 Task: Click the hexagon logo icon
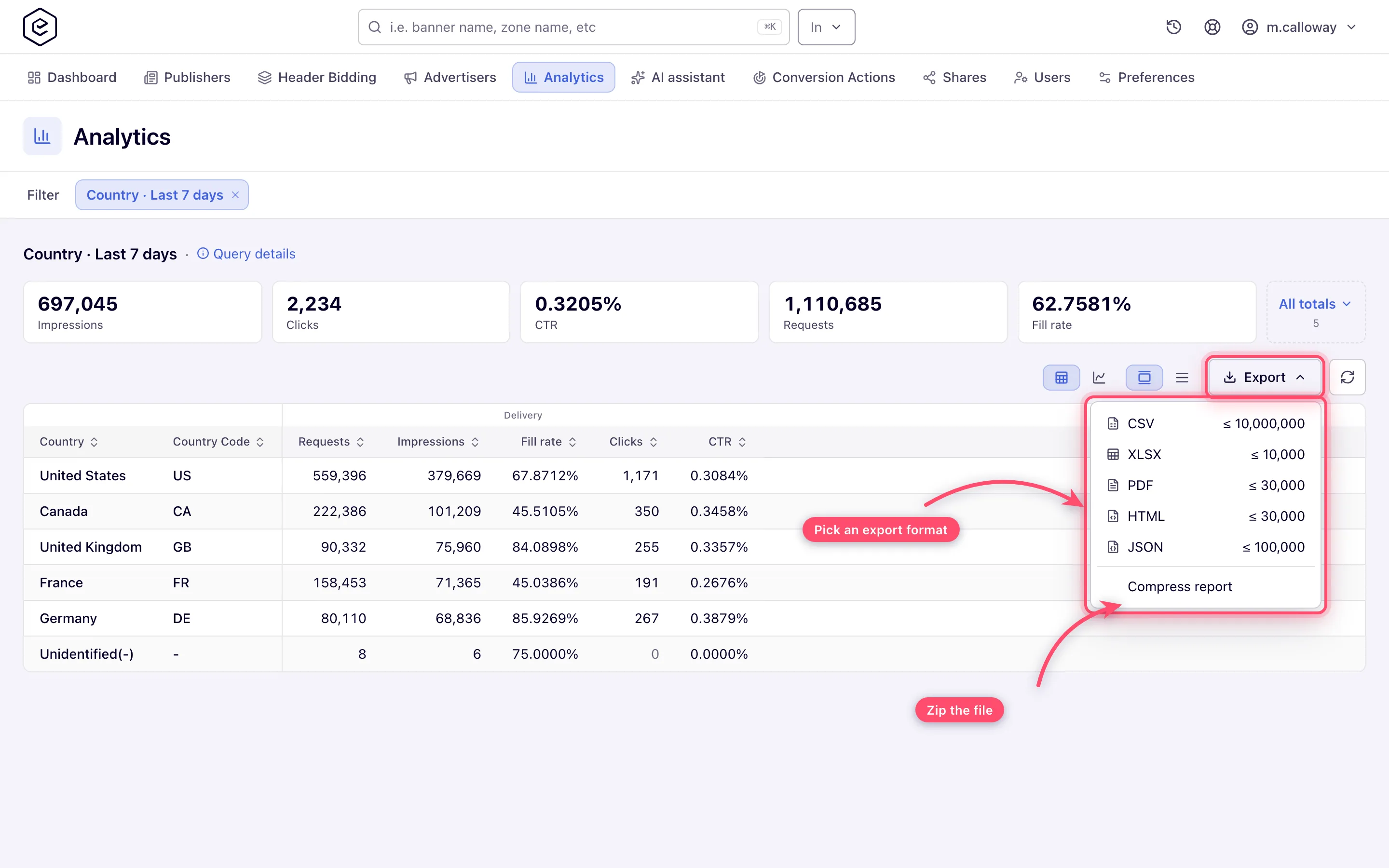coord(40,27)
